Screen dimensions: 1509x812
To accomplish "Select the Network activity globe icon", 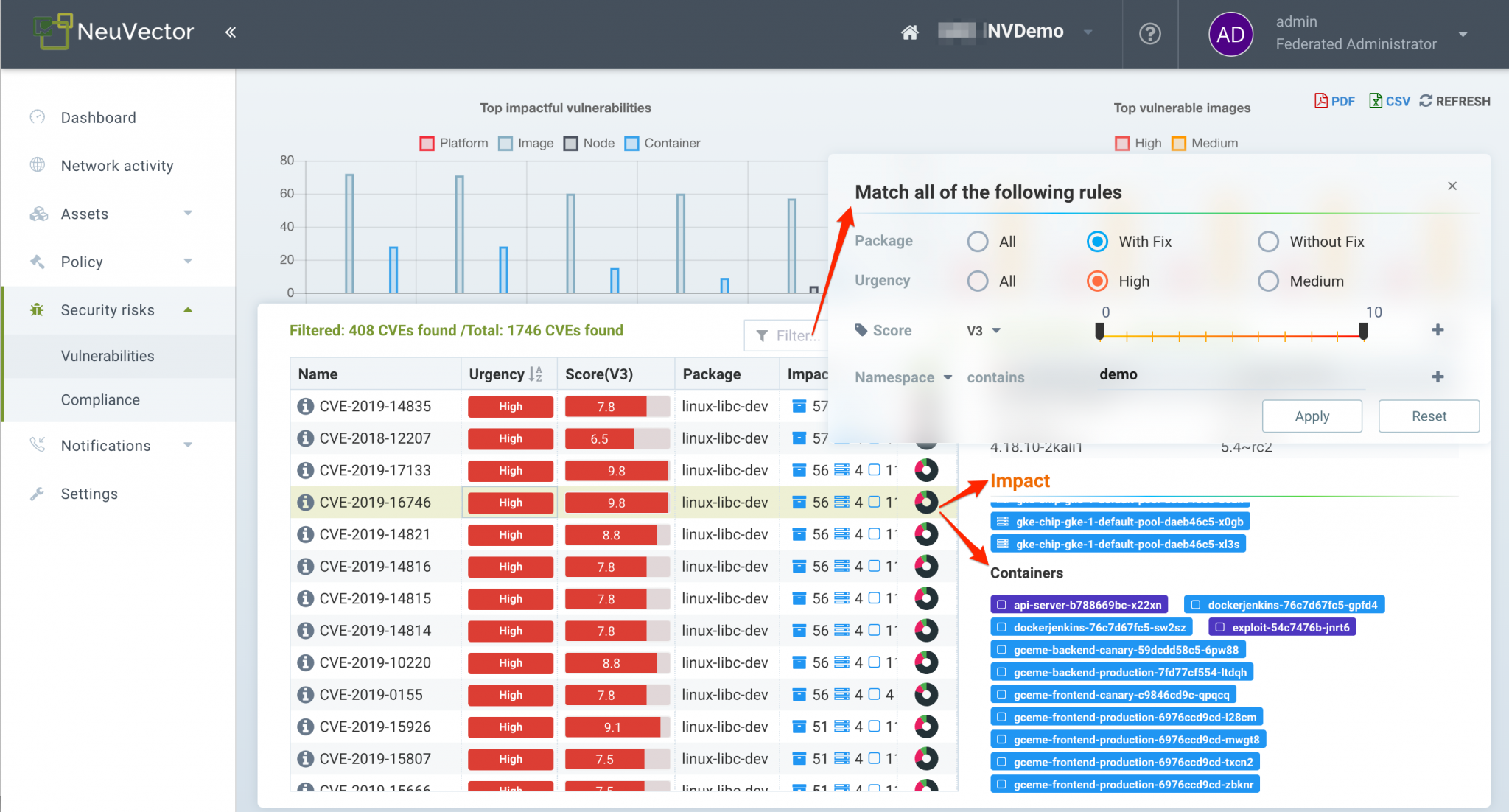I will coord(38,165).
